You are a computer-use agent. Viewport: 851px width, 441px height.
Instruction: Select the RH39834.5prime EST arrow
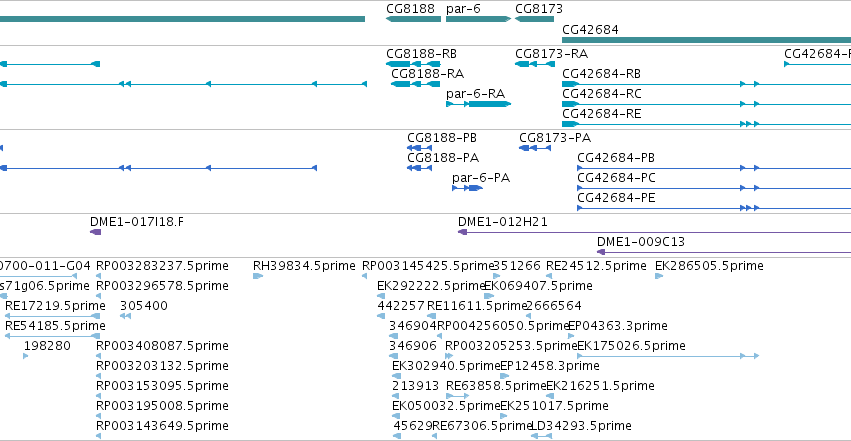coord(258,276)
